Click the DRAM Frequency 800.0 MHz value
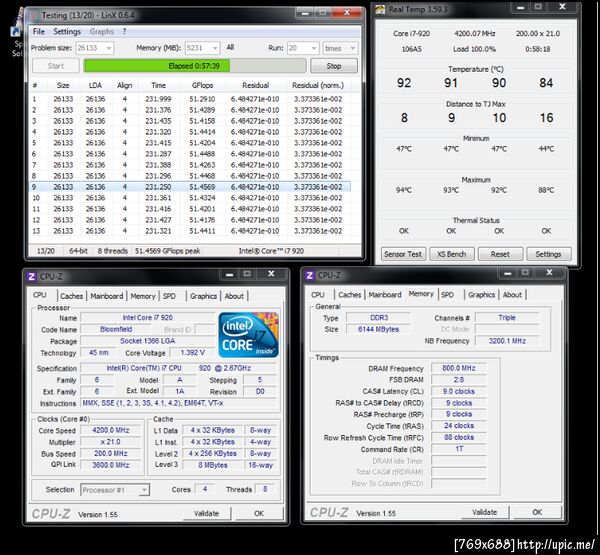 click(x=459, y=368)
